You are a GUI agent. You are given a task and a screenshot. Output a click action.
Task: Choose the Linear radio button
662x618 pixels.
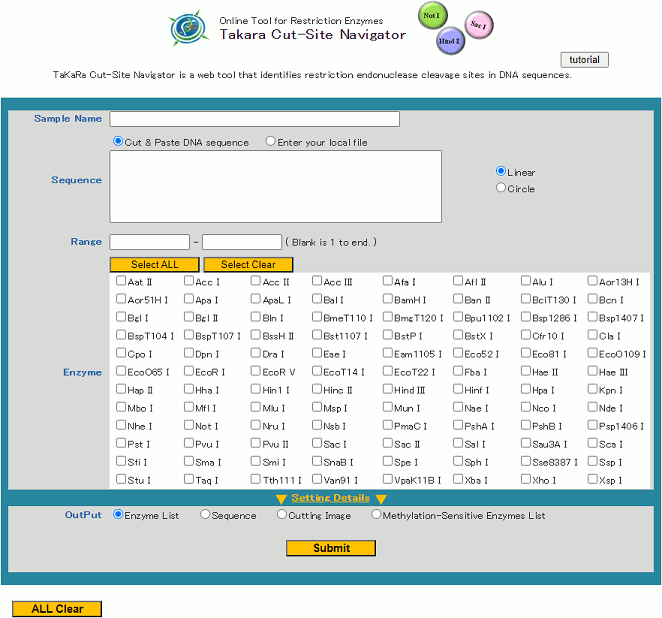pyautogui.click(x=501, y=171)
